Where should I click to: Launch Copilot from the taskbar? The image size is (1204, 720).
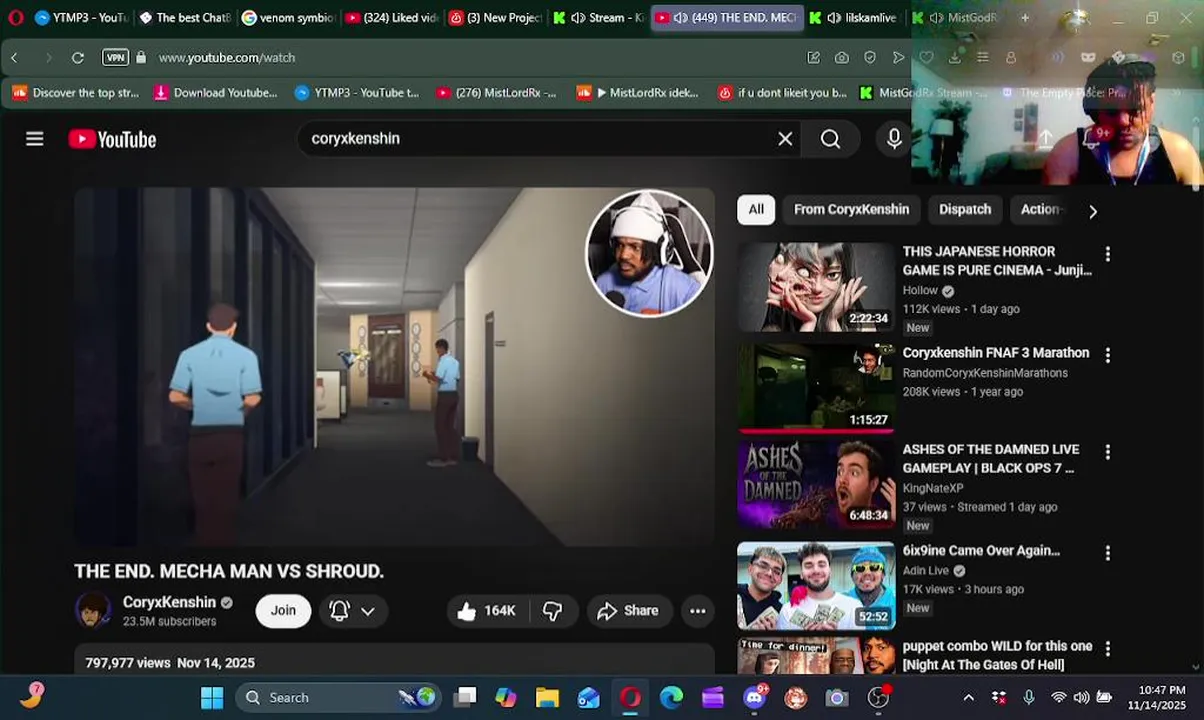pyautogui.click(x=506, y=698)
